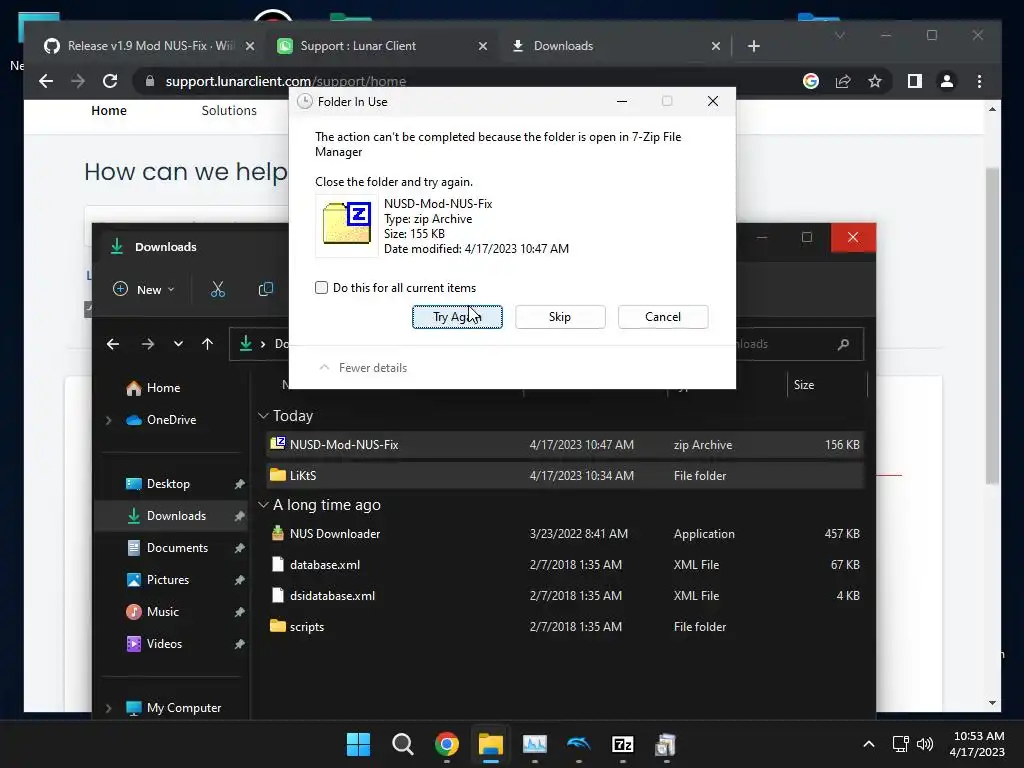The height and width of the screenshot is (768, 1024).
Task: Open Chrome side panel
Action: (914, 81)
